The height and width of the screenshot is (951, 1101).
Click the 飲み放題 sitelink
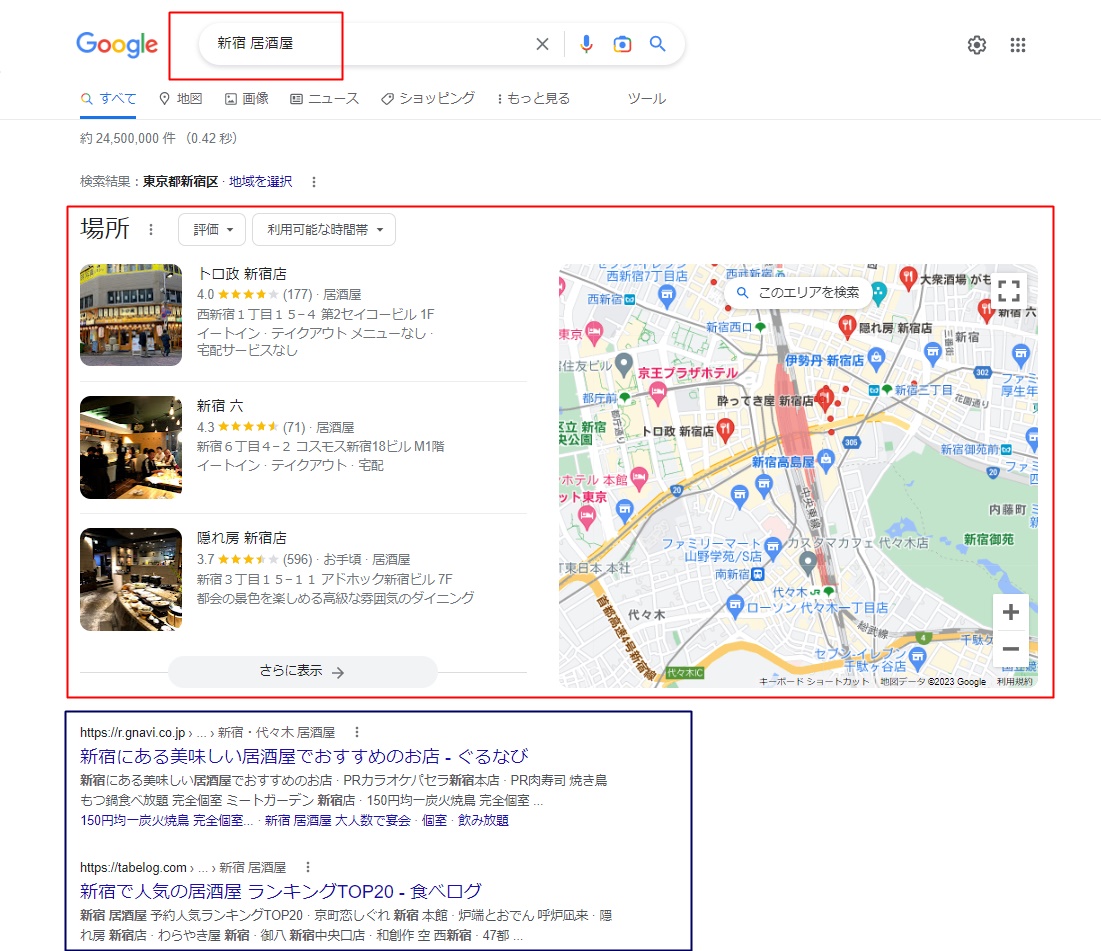pyautogui.click(x=483, y=820)
